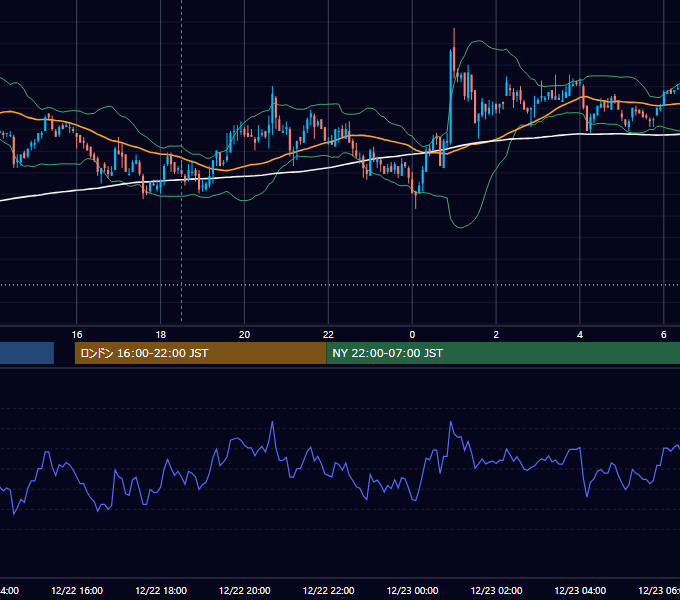
Task: Click the "12/22 20:00" date label
Action: tap(245, 590)
